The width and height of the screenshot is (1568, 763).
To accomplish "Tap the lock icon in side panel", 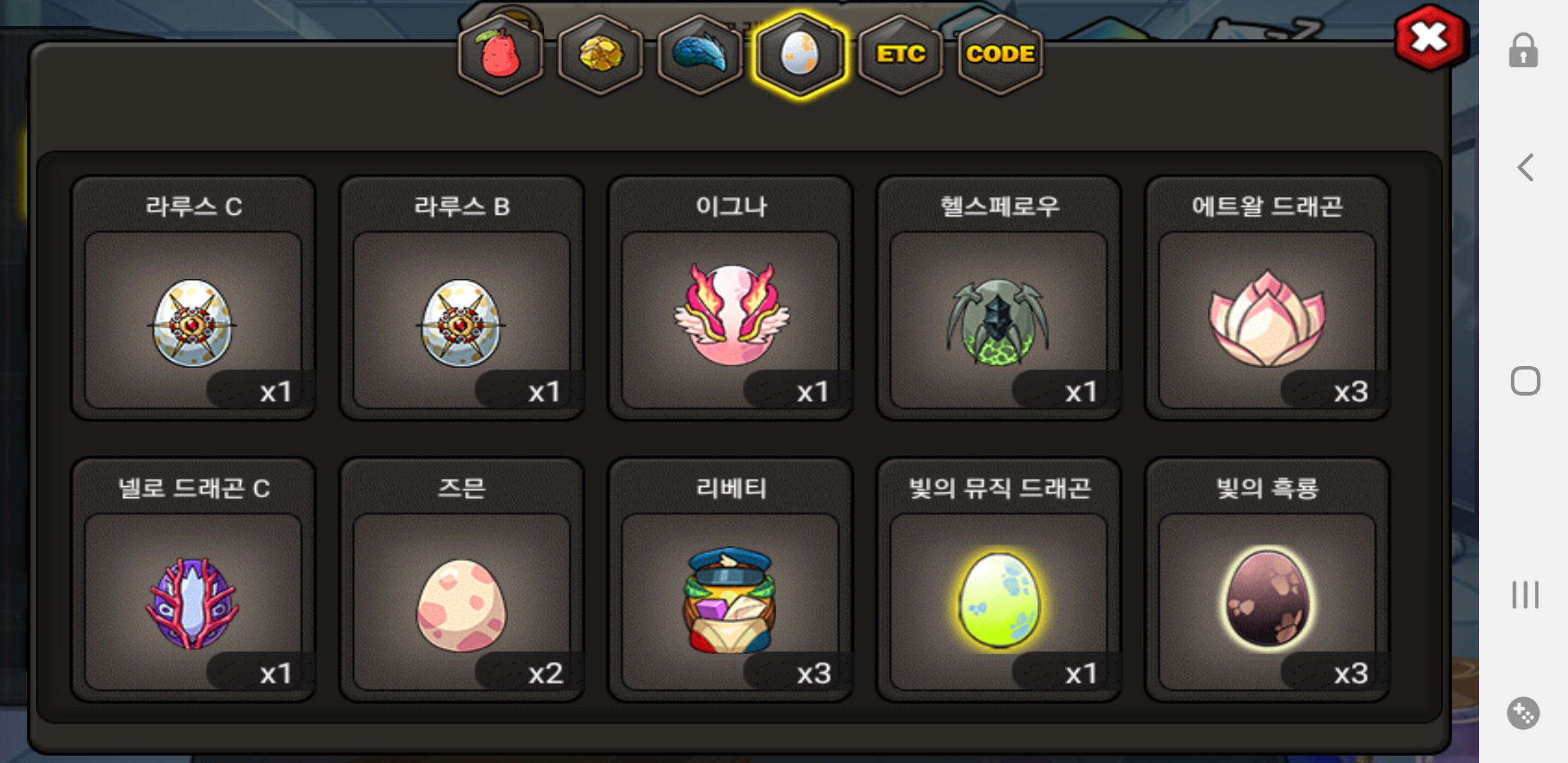I will pos(1524,50).
